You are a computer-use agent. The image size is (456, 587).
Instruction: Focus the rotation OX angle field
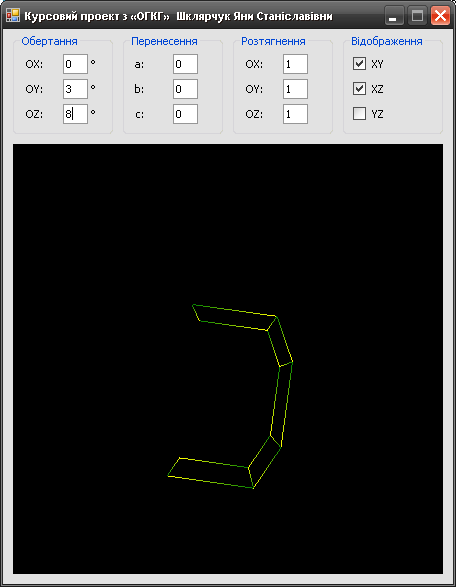75,64
